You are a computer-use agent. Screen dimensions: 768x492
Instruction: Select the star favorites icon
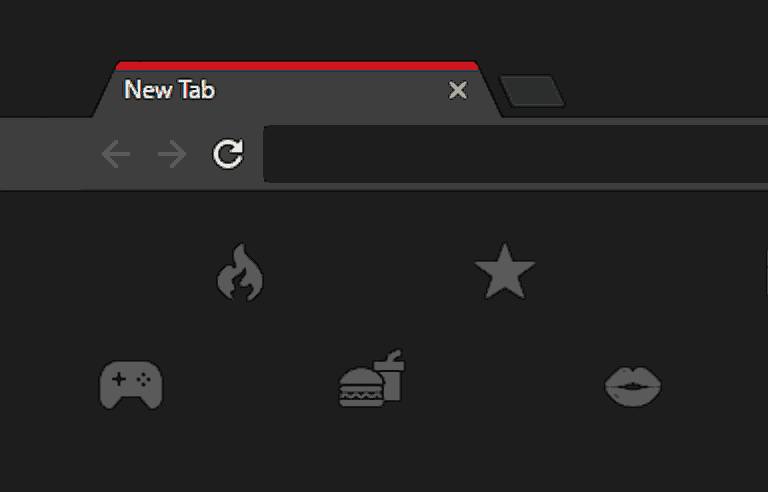504,271
